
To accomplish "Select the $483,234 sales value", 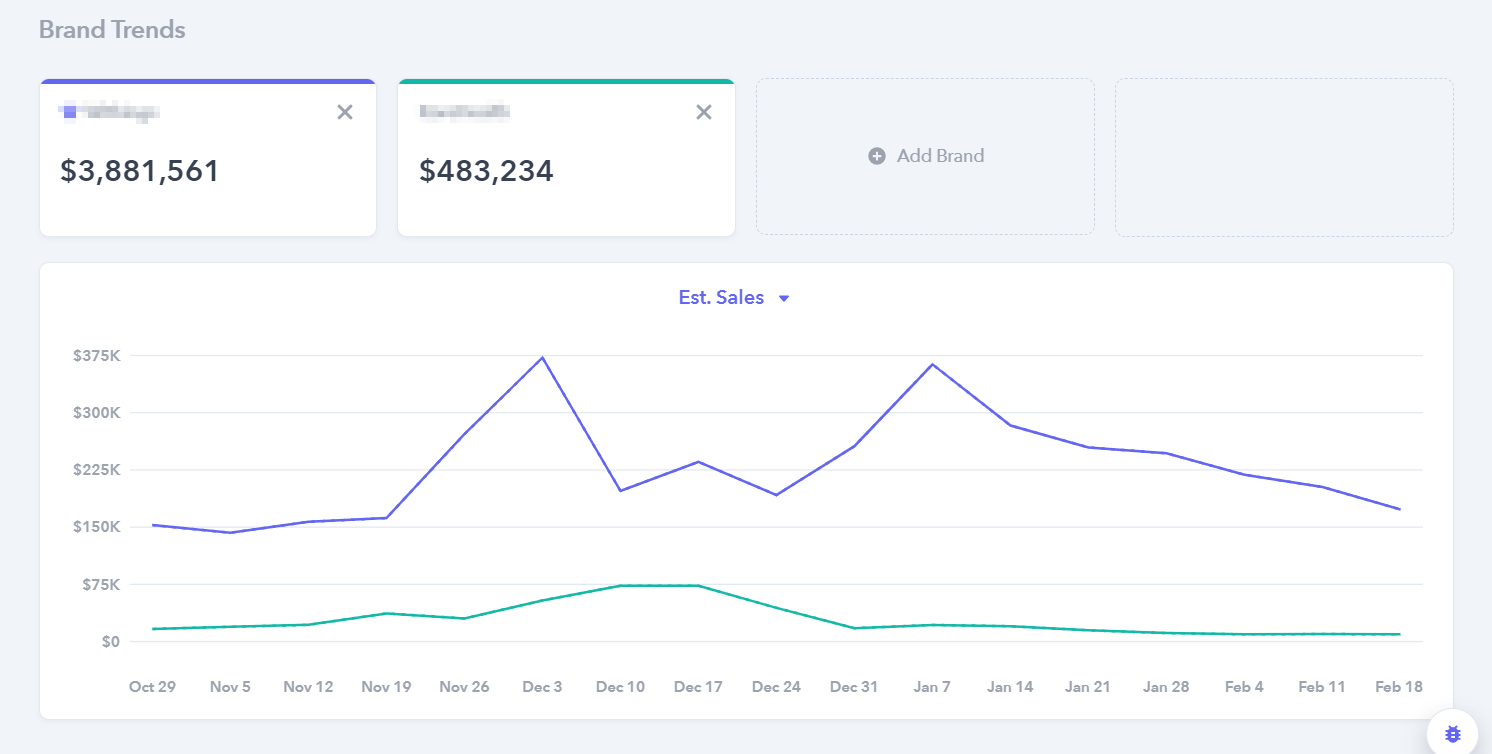I will (486, 171).
